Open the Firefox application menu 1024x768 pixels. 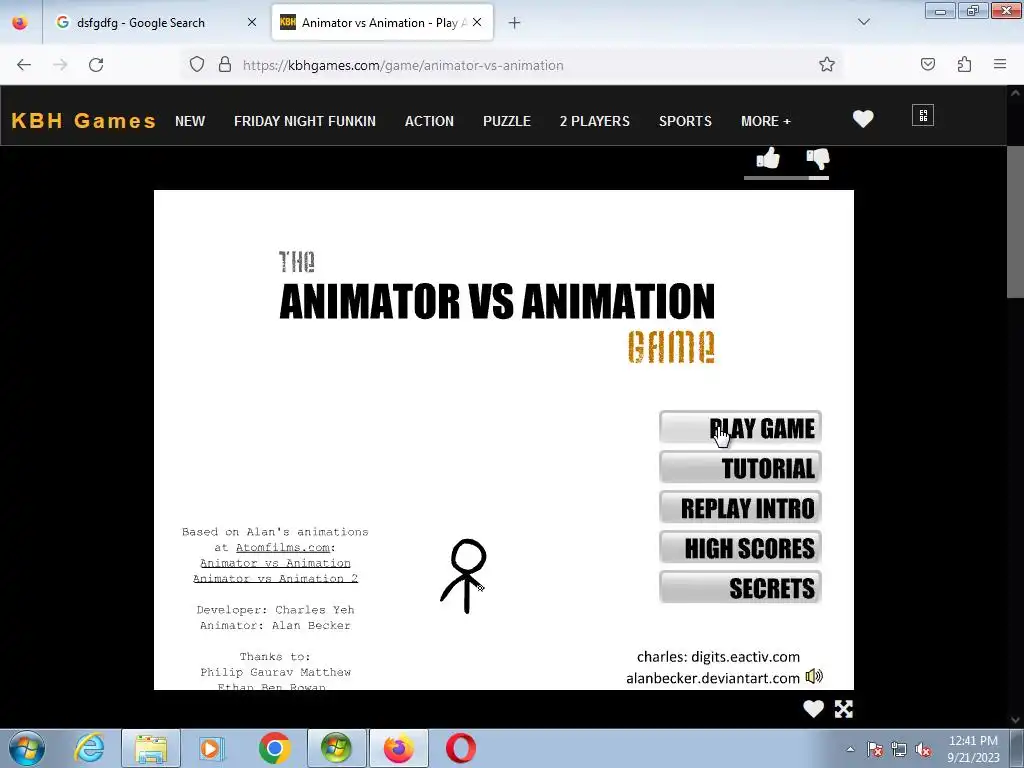pos(1000,64)
